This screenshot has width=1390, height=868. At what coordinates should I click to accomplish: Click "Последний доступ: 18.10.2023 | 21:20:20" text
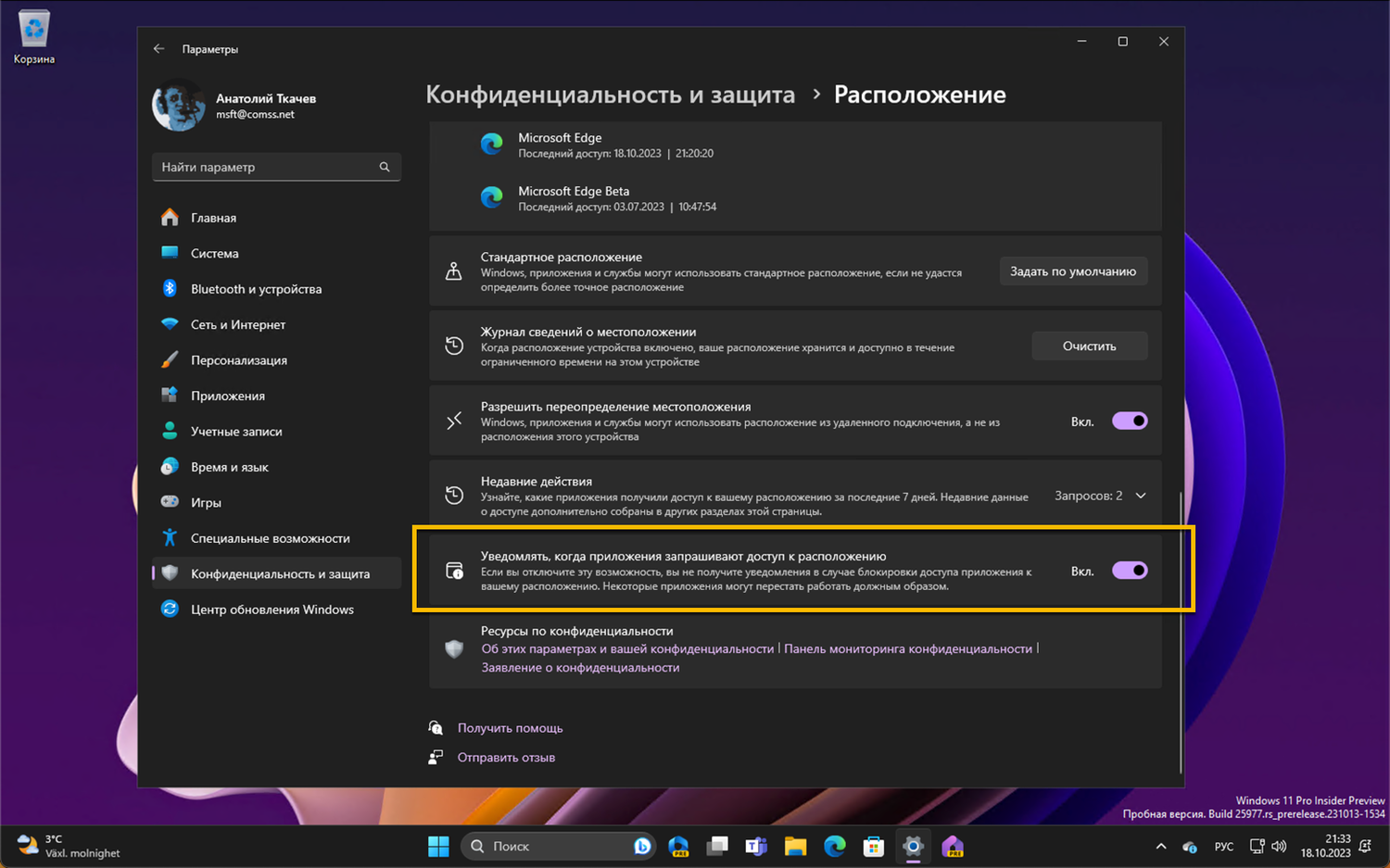point(615,154)
